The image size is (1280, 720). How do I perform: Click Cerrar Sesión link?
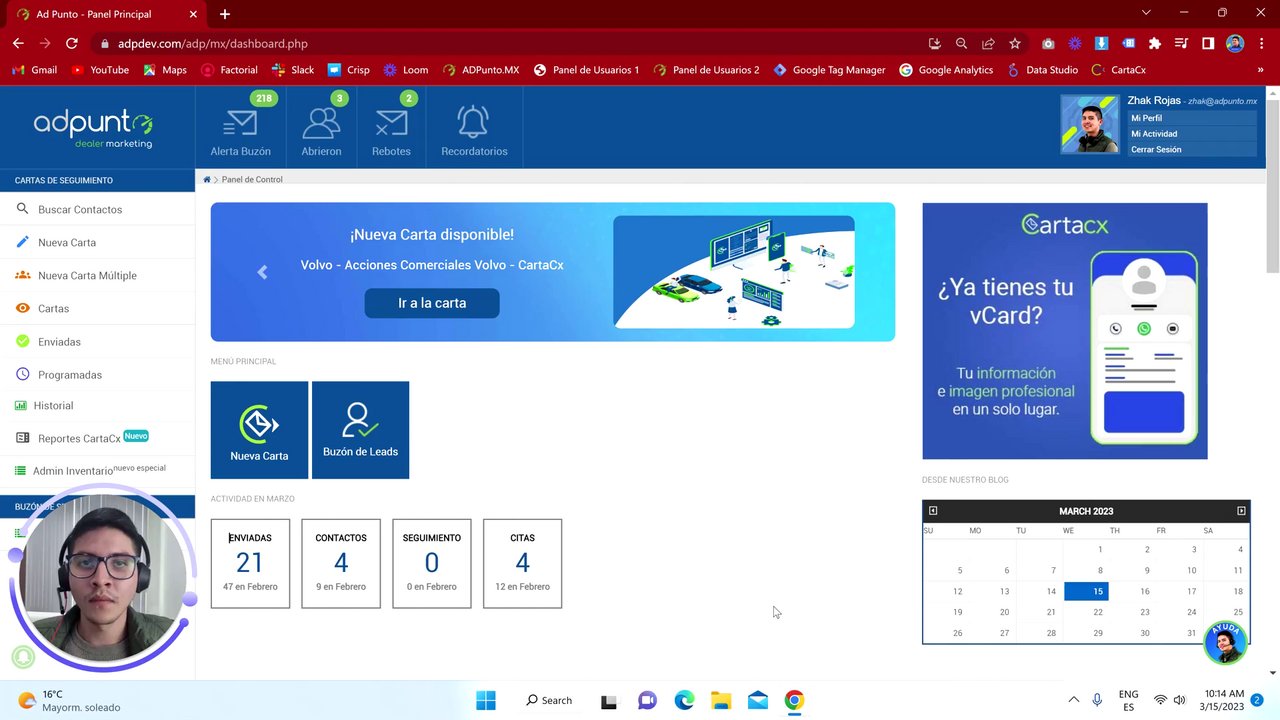tap(1156, 149)
